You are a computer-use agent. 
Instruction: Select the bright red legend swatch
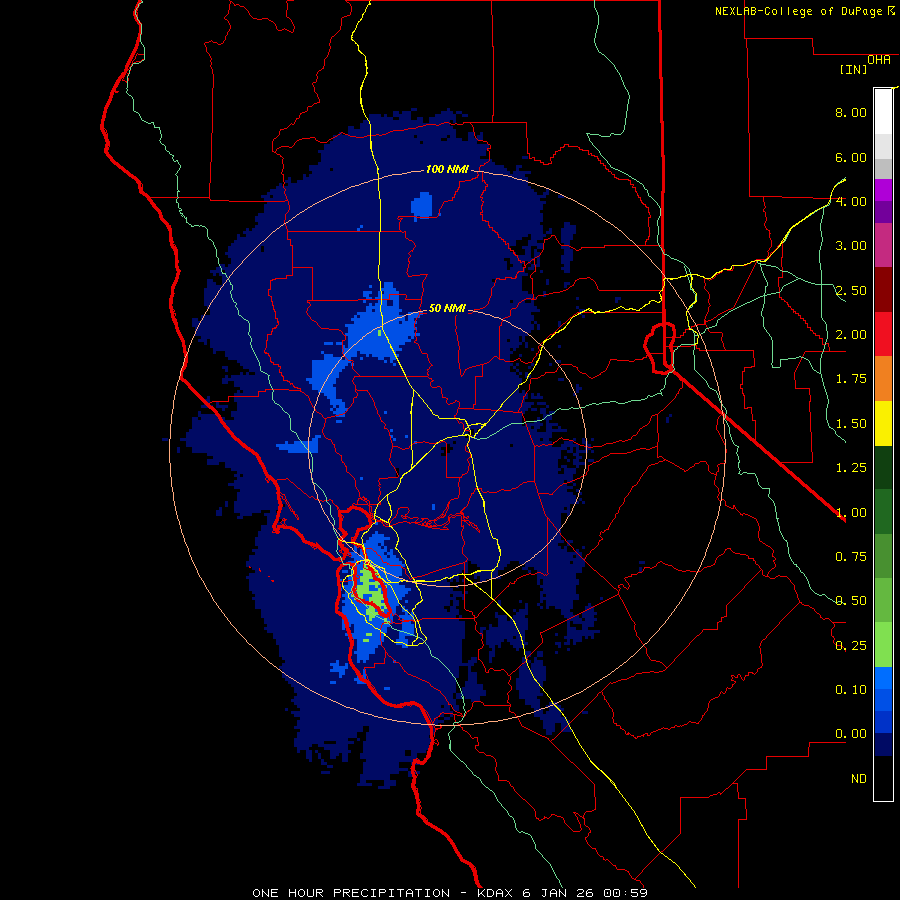(x=883, y=334)
